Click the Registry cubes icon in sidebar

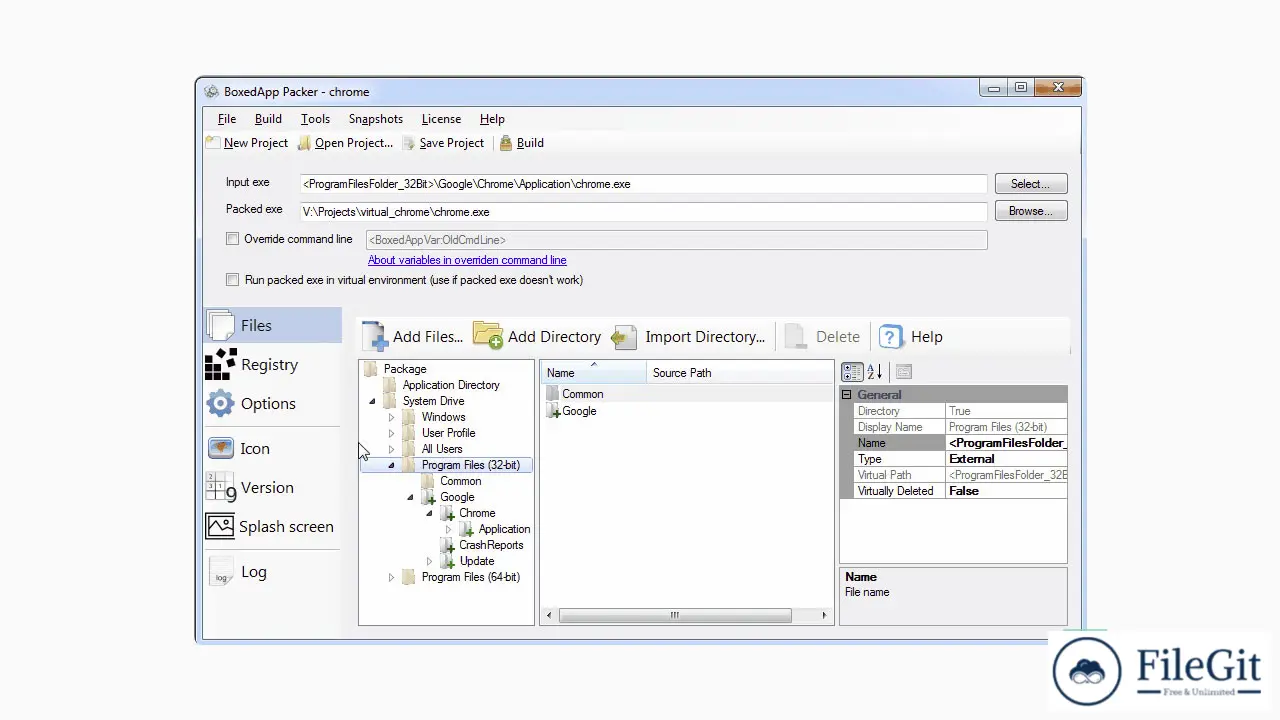pyautogui.click(x=220, y=364)
